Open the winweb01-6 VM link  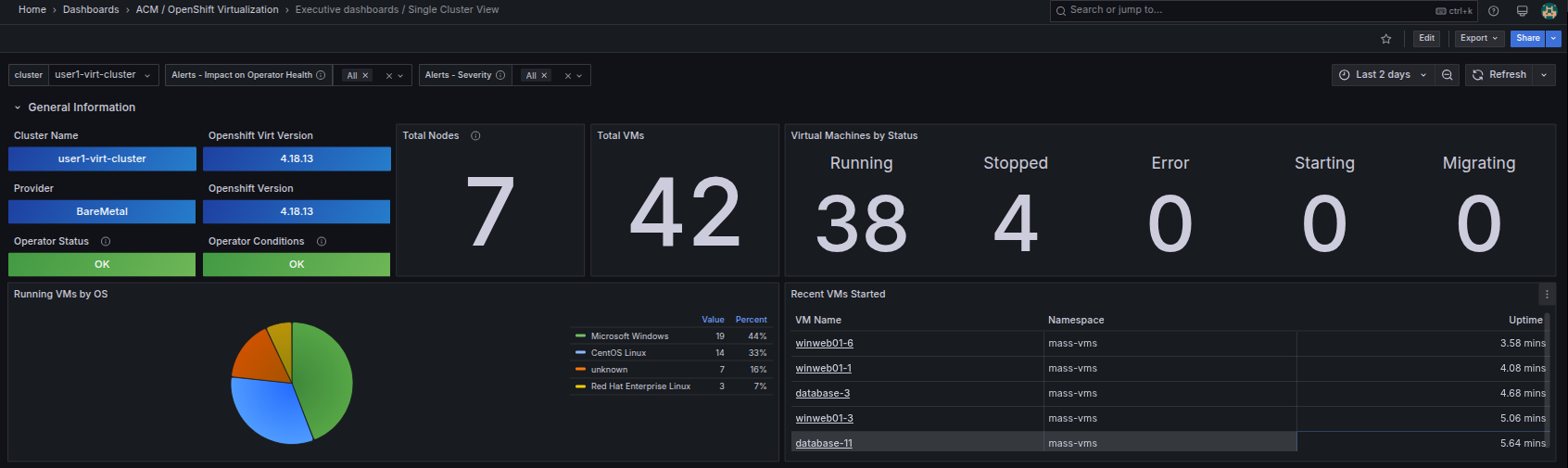click(x=824, y=343)
